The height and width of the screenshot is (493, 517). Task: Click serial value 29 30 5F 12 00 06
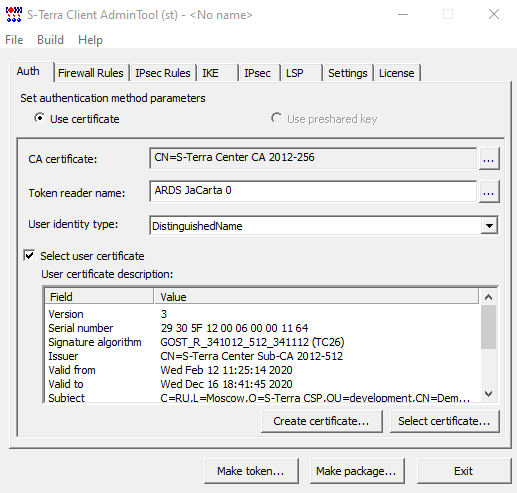pos(234,328)
